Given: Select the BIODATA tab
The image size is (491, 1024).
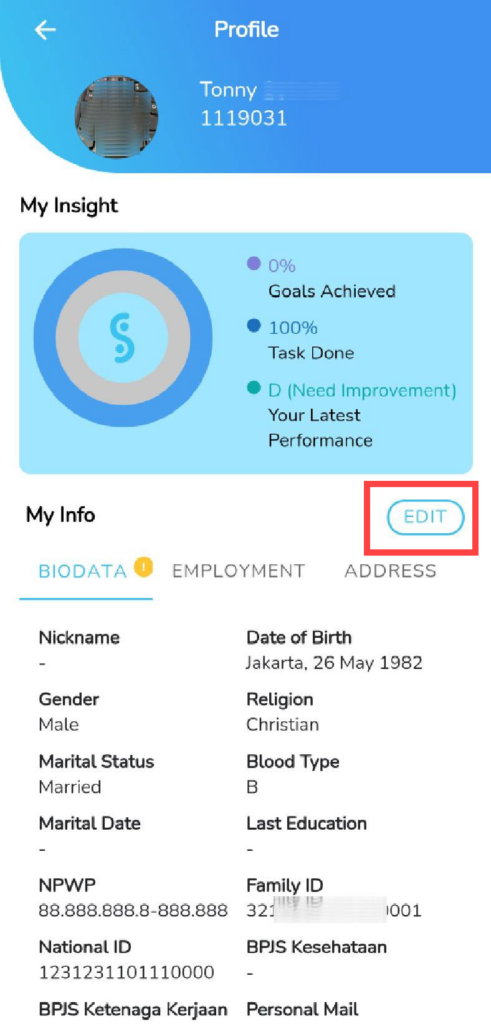Looking at the screenshot, I should click(83, 571).
